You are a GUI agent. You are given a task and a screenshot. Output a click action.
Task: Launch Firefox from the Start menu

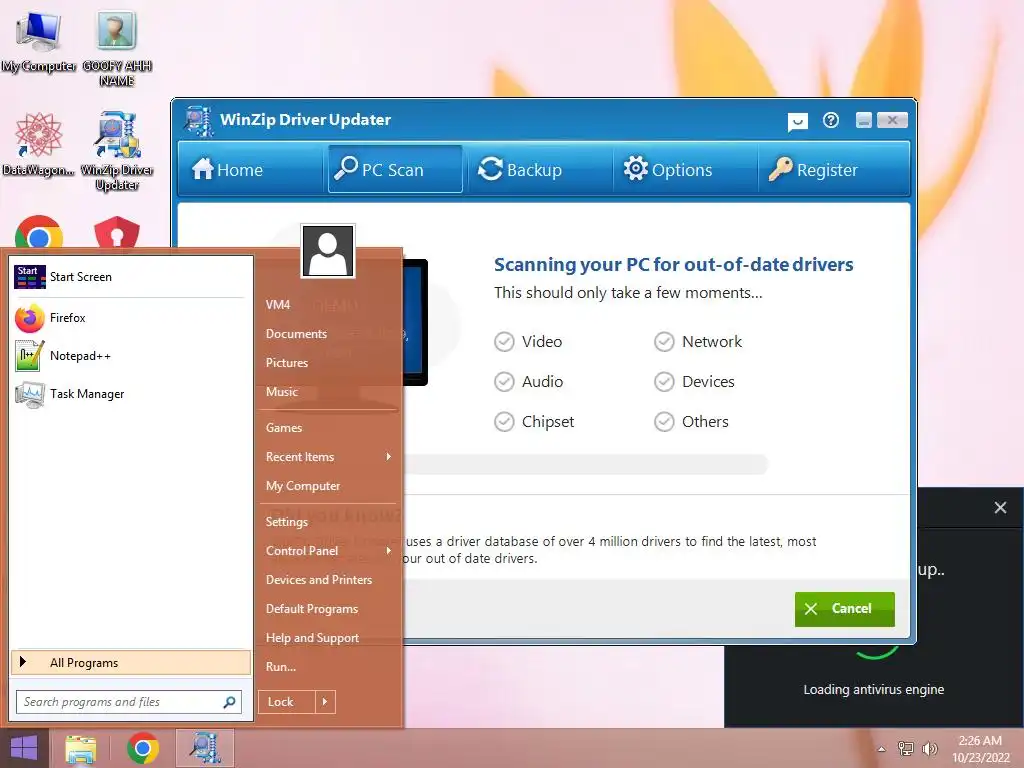point(129,318)
